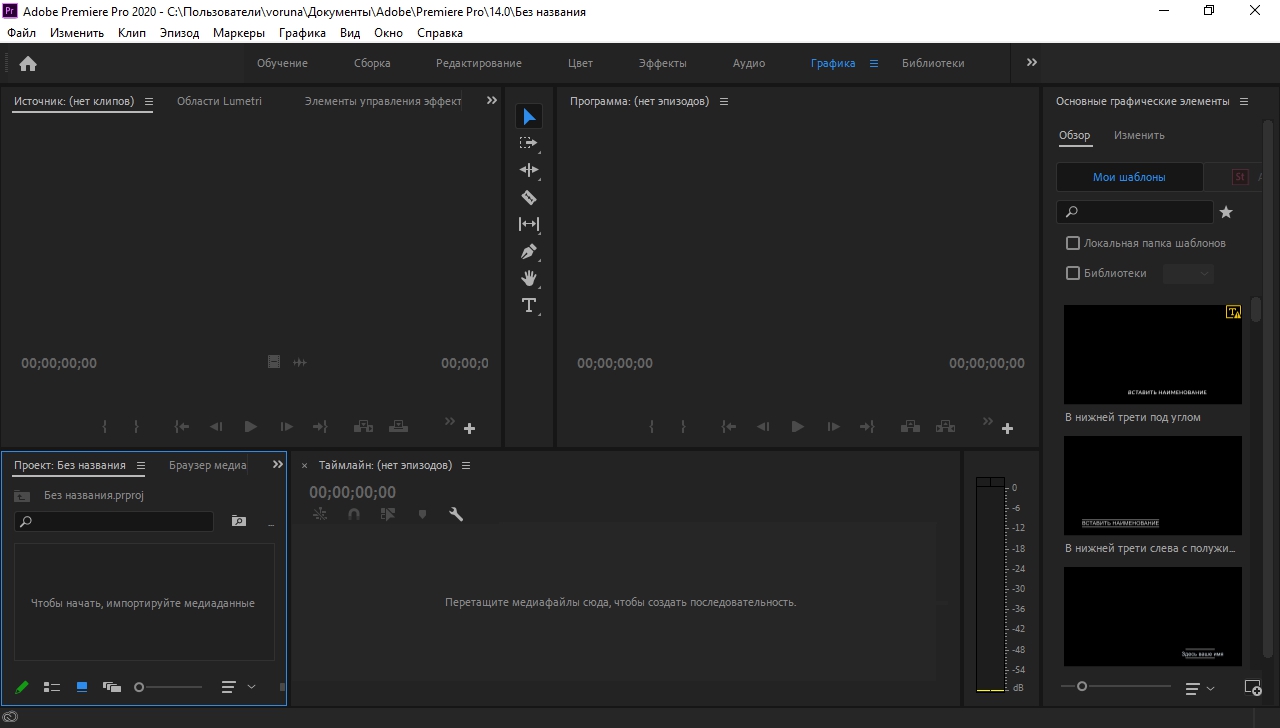
Task: Select the Ripple Edit tool
Action: [529, 170]
